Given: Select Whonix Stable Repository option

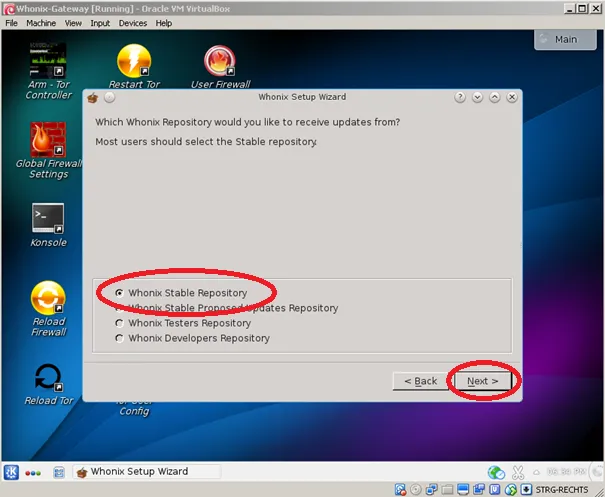Looking at the screenshot, I should click(181, 293).
